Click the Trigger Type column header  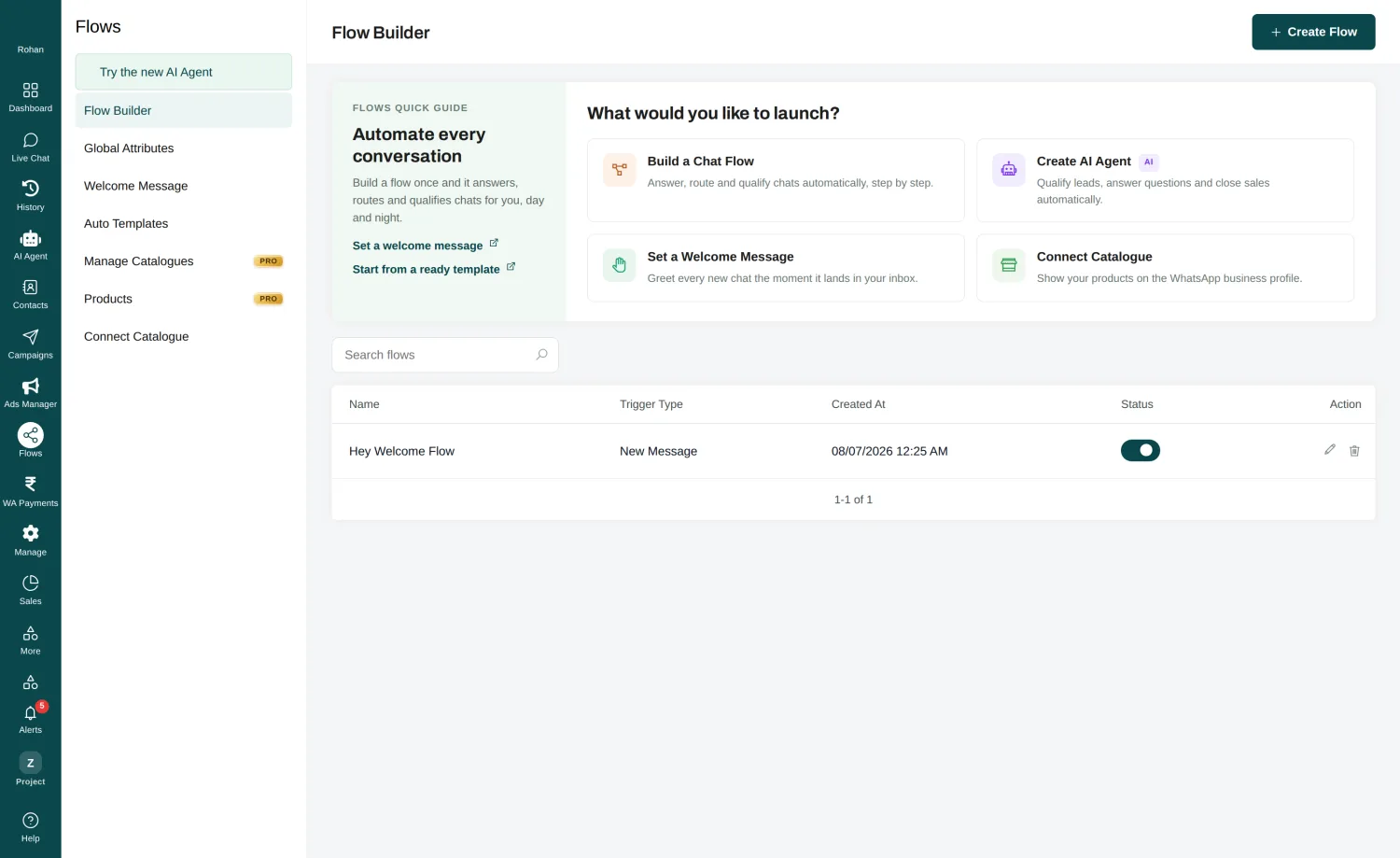coord(651,404)
